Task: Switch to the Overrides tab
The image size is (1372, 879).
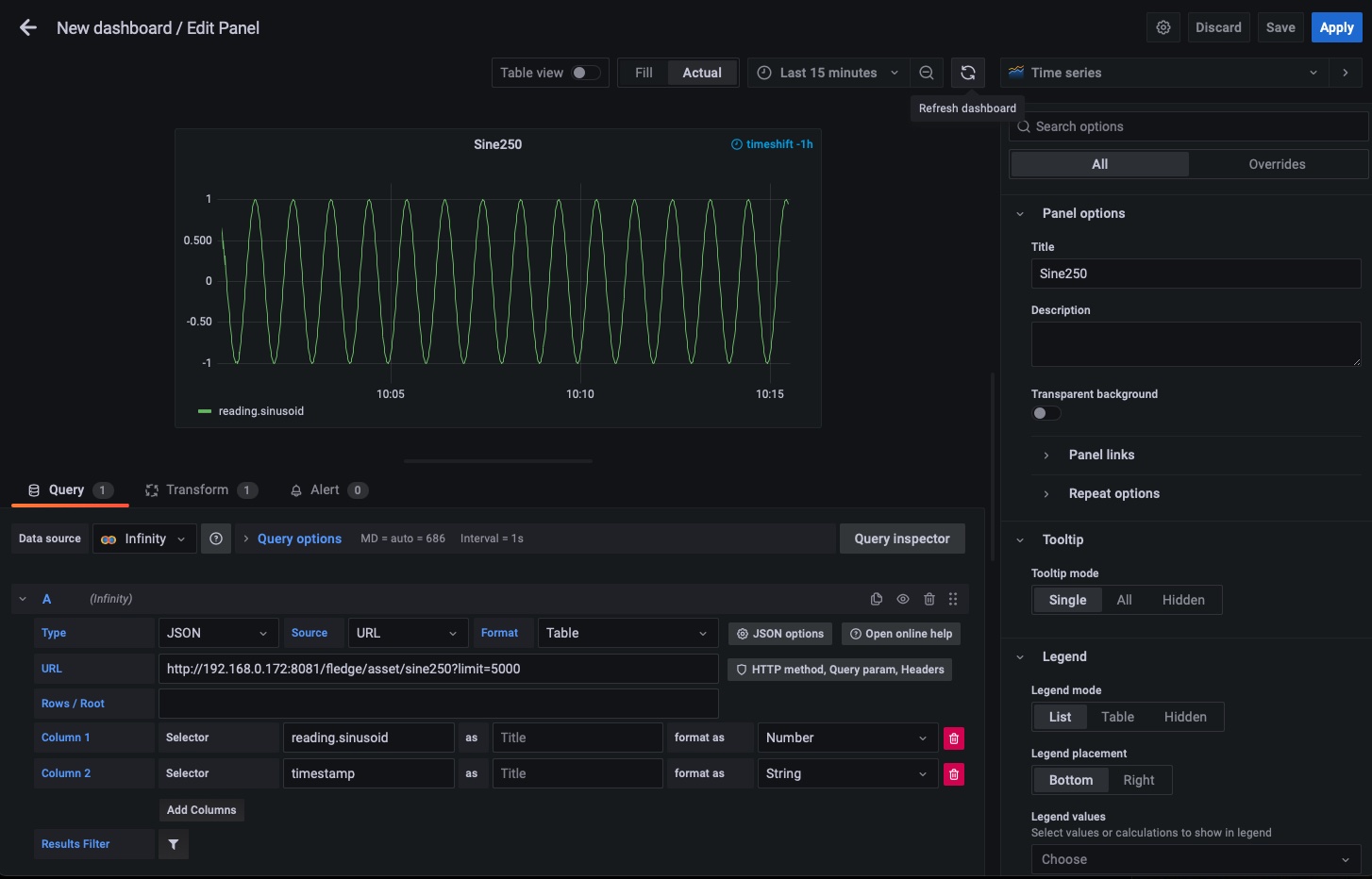Action: [1277, 164]
